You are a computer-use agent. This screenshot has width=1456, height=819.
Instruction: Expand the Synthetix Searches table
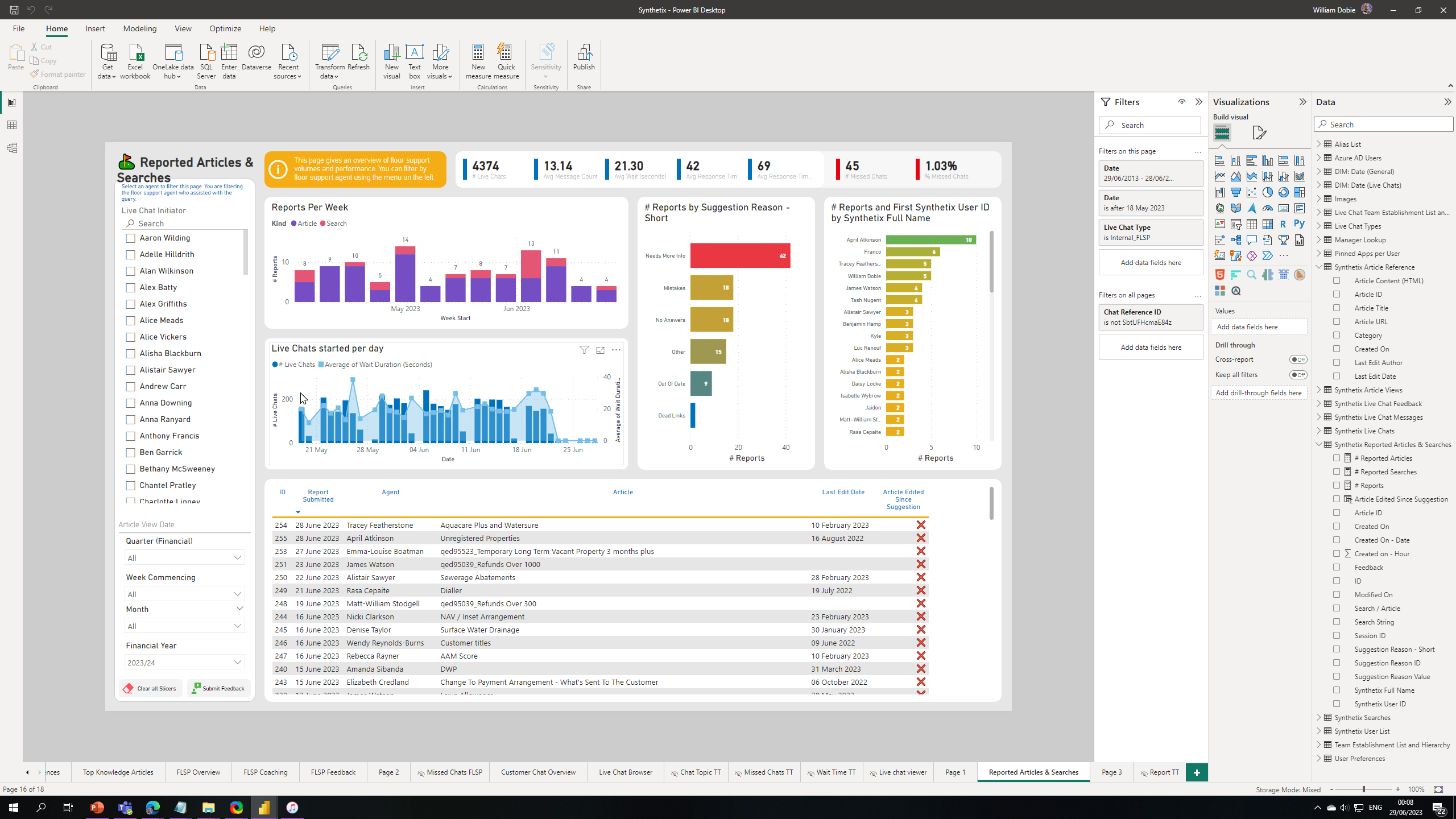click(1318, 717)
